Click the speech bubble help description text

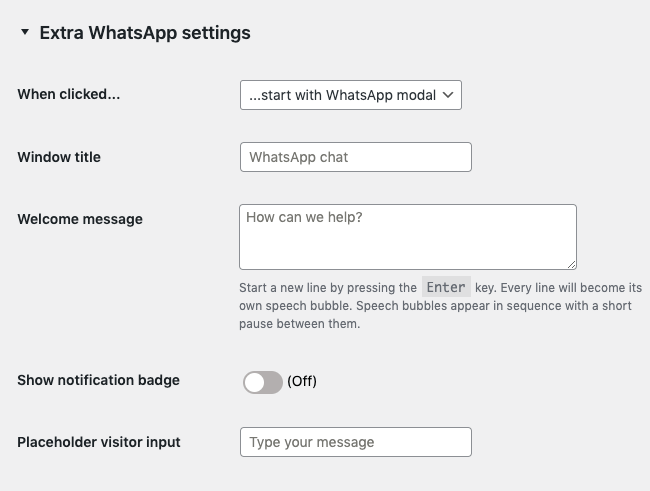tap(435, 306)
